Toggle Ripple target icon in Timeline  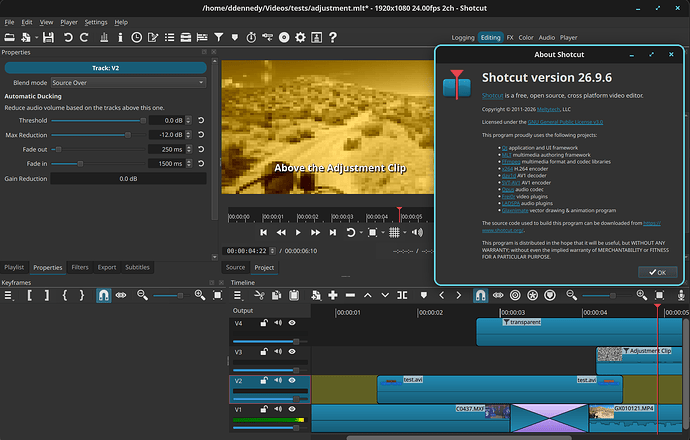515,295
